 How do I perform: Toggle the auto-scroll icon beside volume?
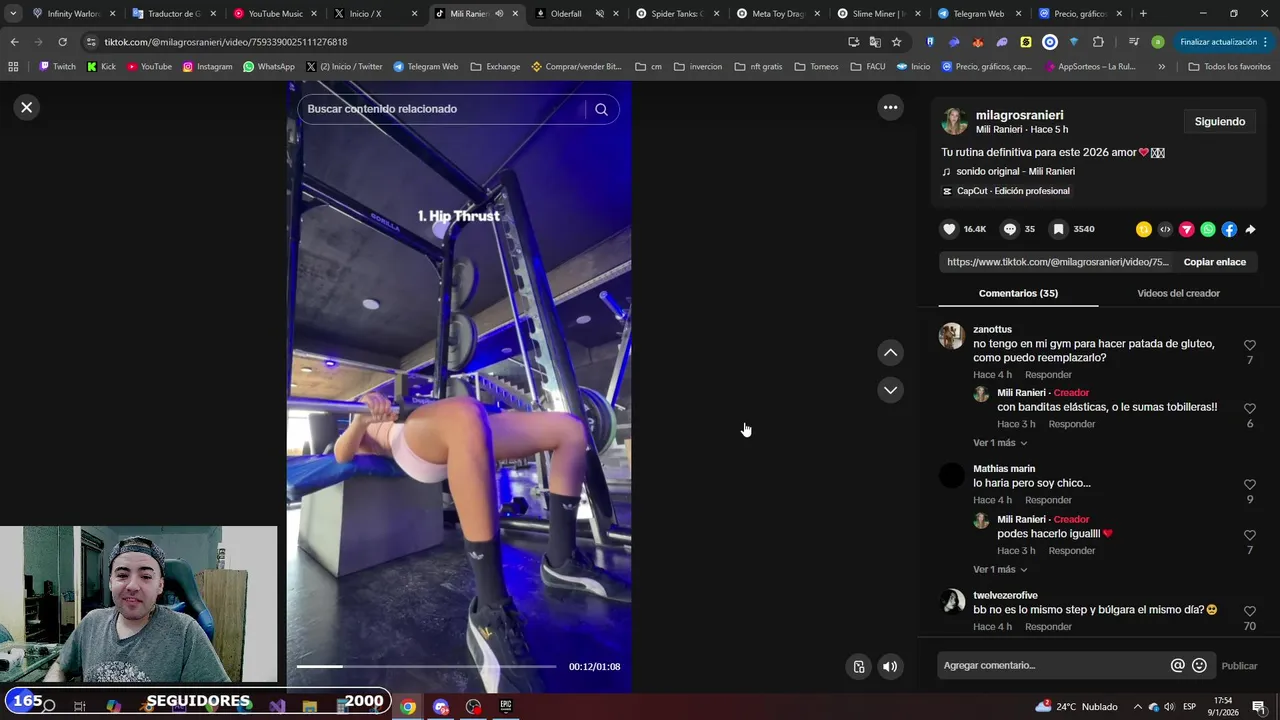tap(859, 667)
